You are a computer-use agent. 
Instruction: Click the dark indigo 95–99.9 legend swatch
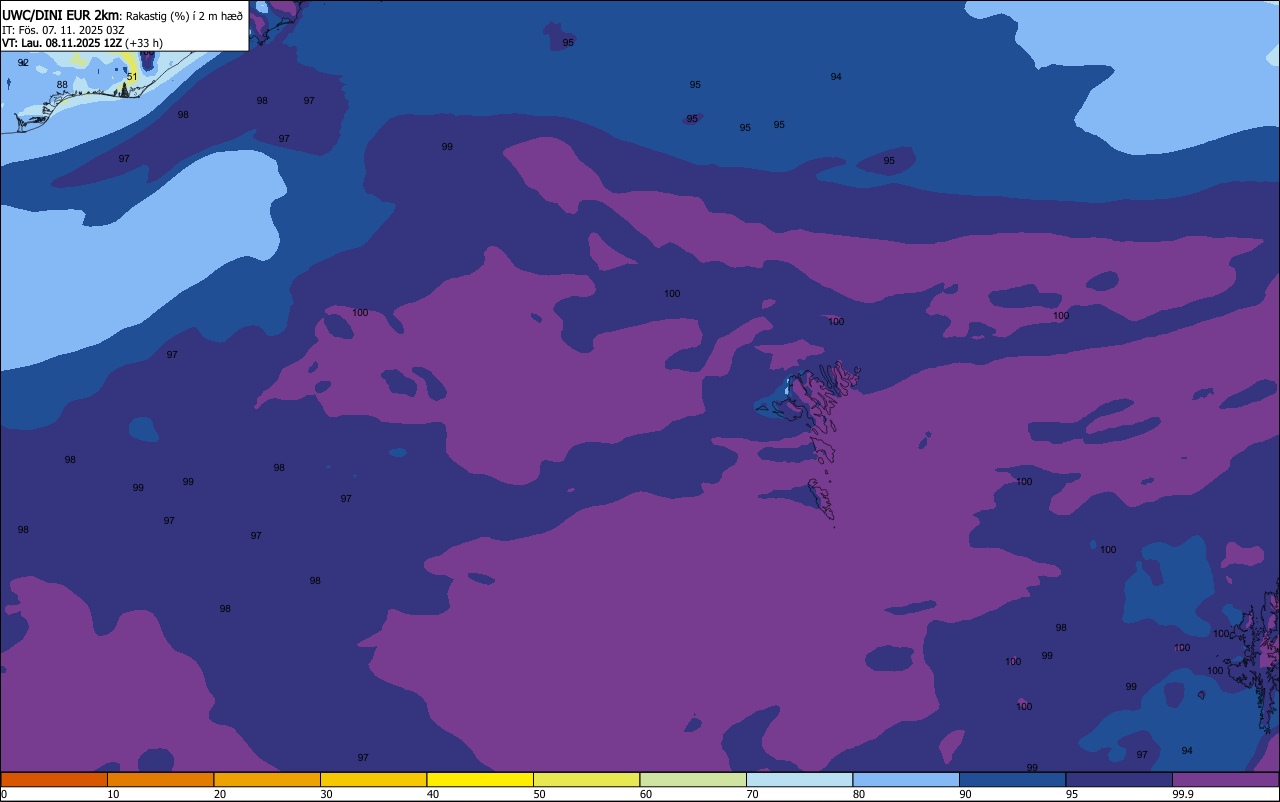1119,779
